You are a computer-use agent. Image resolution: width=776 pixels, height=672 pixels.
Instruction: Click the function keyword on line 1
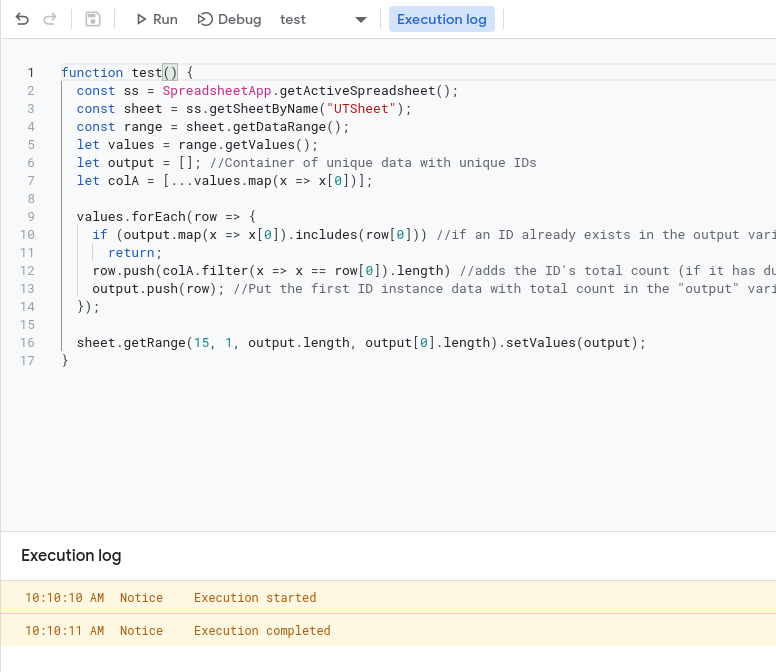click(92, 73)
